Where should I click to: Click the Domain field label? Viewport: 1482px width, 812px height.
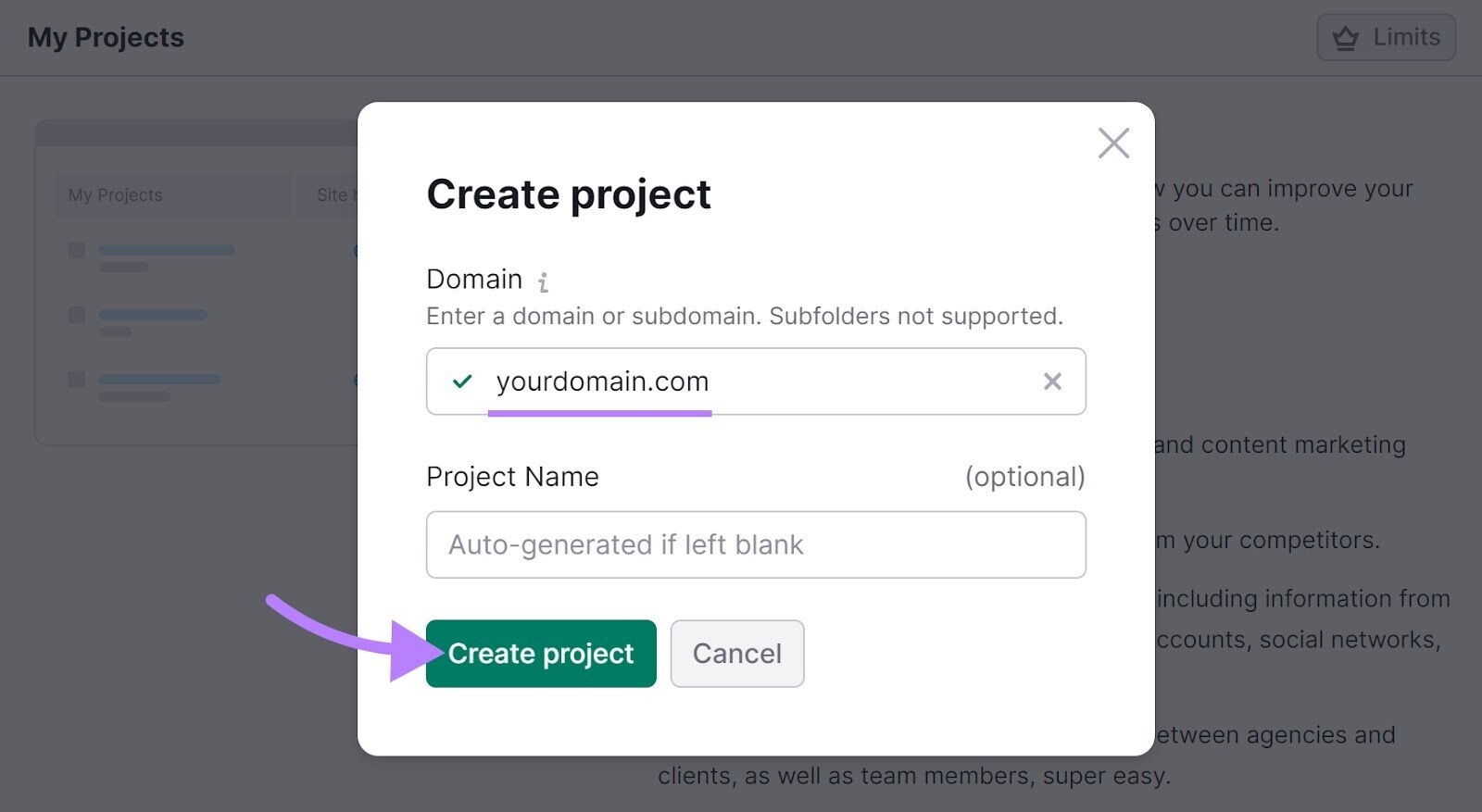click(x=473, y=279)
